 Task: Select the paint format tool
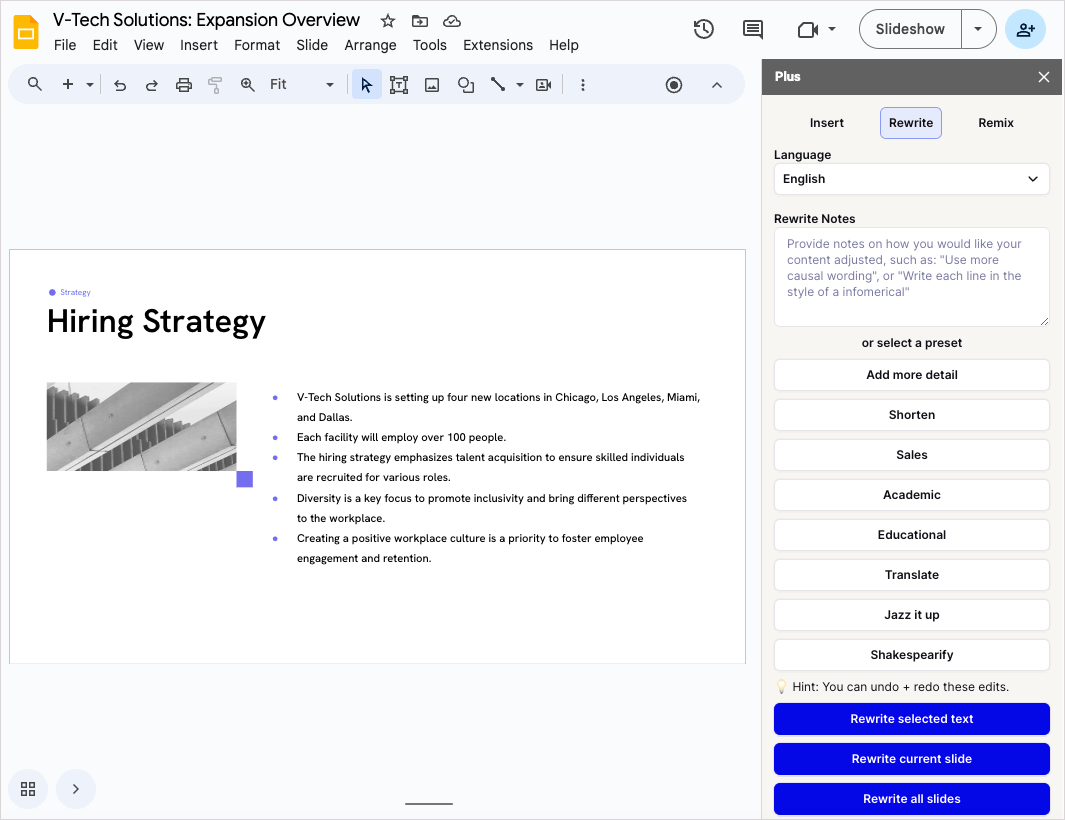coord(215,85)
